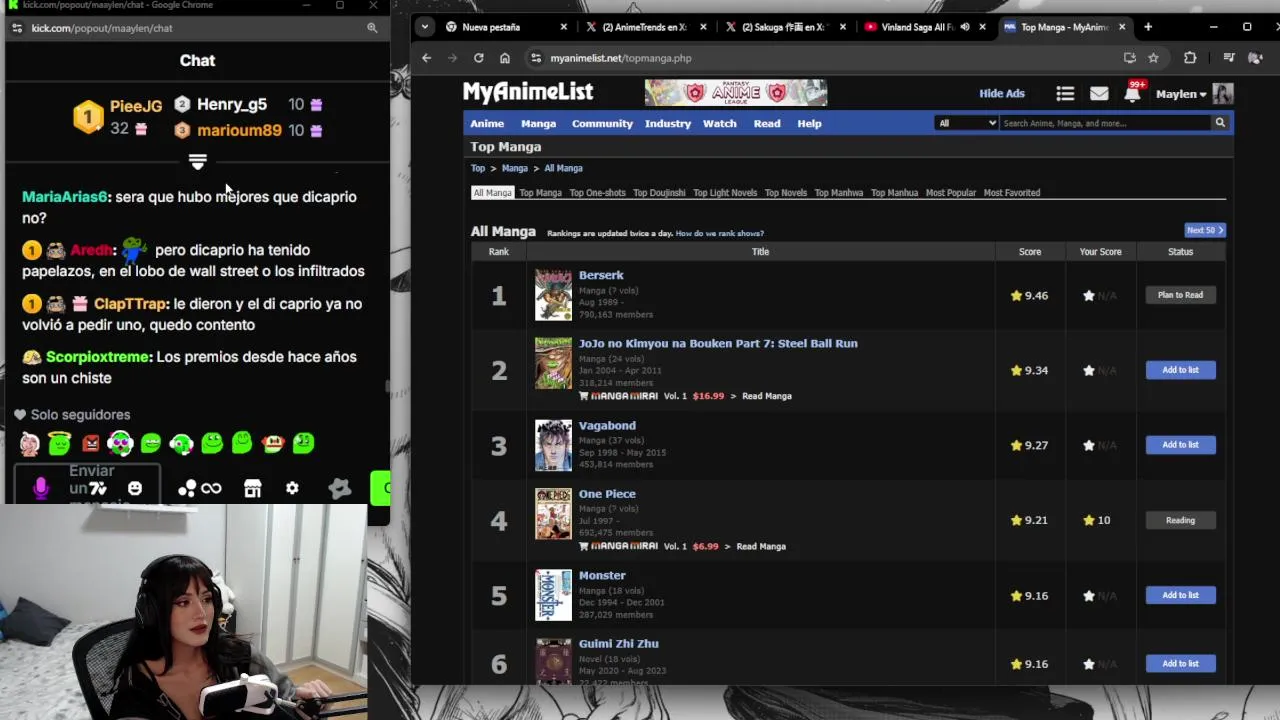Bookmark this page with the star icon
The height and width of the screenshot is (720, 1280).
[1153, 58]
